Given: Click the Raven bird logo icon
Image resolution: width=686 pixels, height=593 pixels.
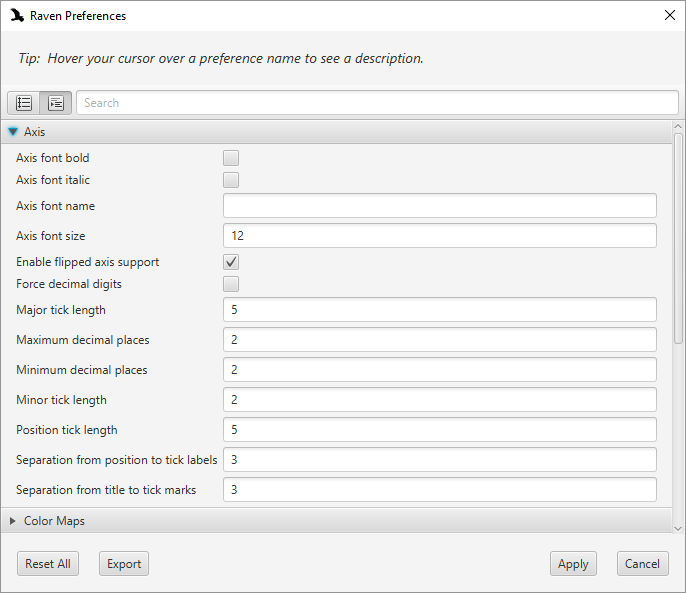Looking at the screenshot, I should click(x=17, y=15).
